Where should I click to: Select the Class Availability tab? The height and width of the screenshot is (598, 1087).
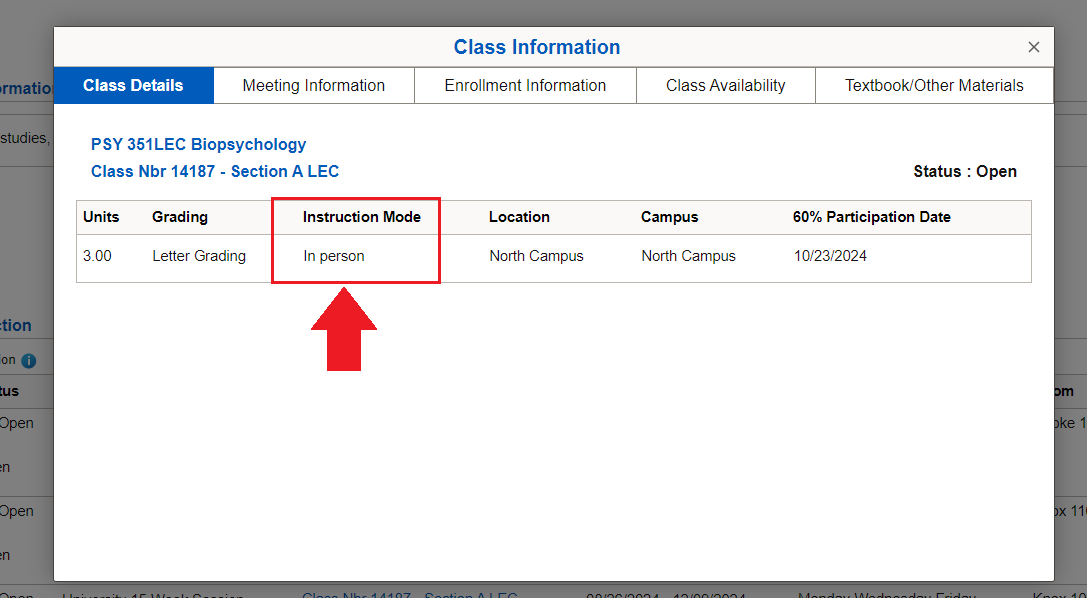pyautogui.click(x=725, y=85)
